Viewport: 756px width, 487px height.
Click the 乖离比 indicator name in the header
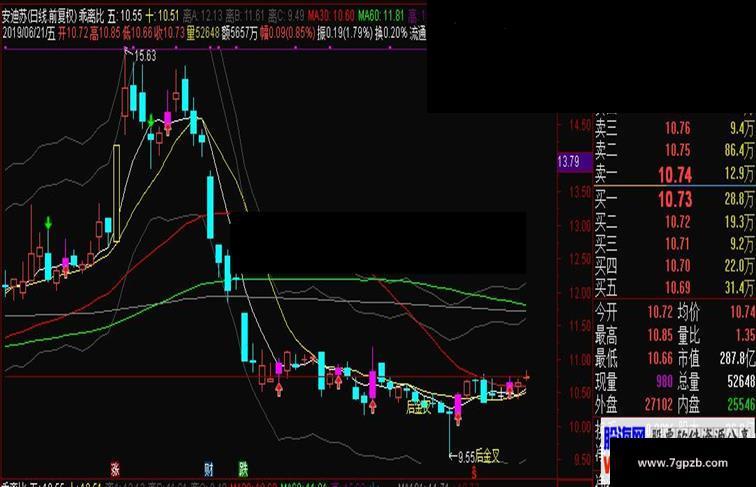[92, 16]
